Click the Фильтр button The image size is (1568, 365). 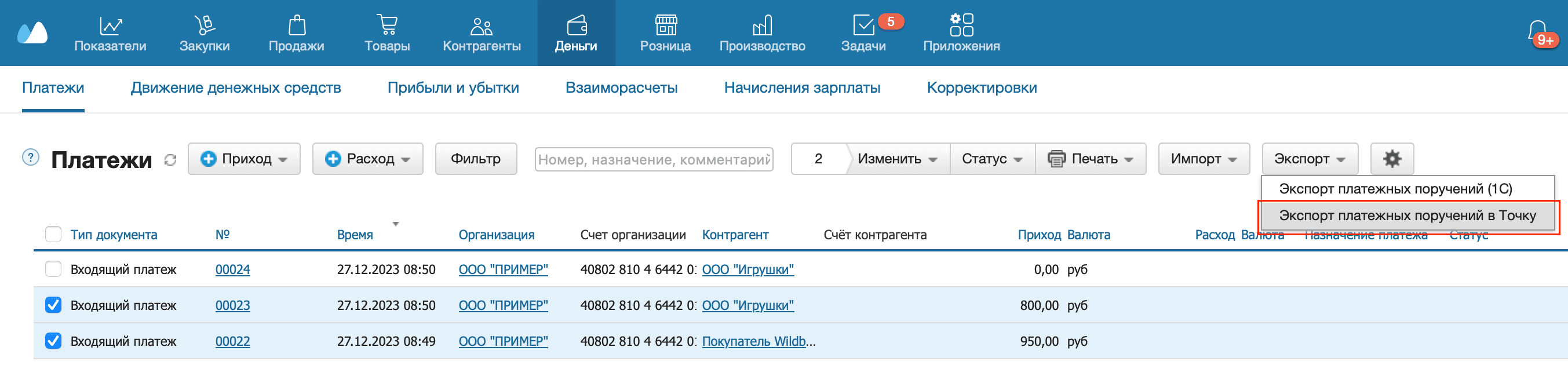(475, 159)
